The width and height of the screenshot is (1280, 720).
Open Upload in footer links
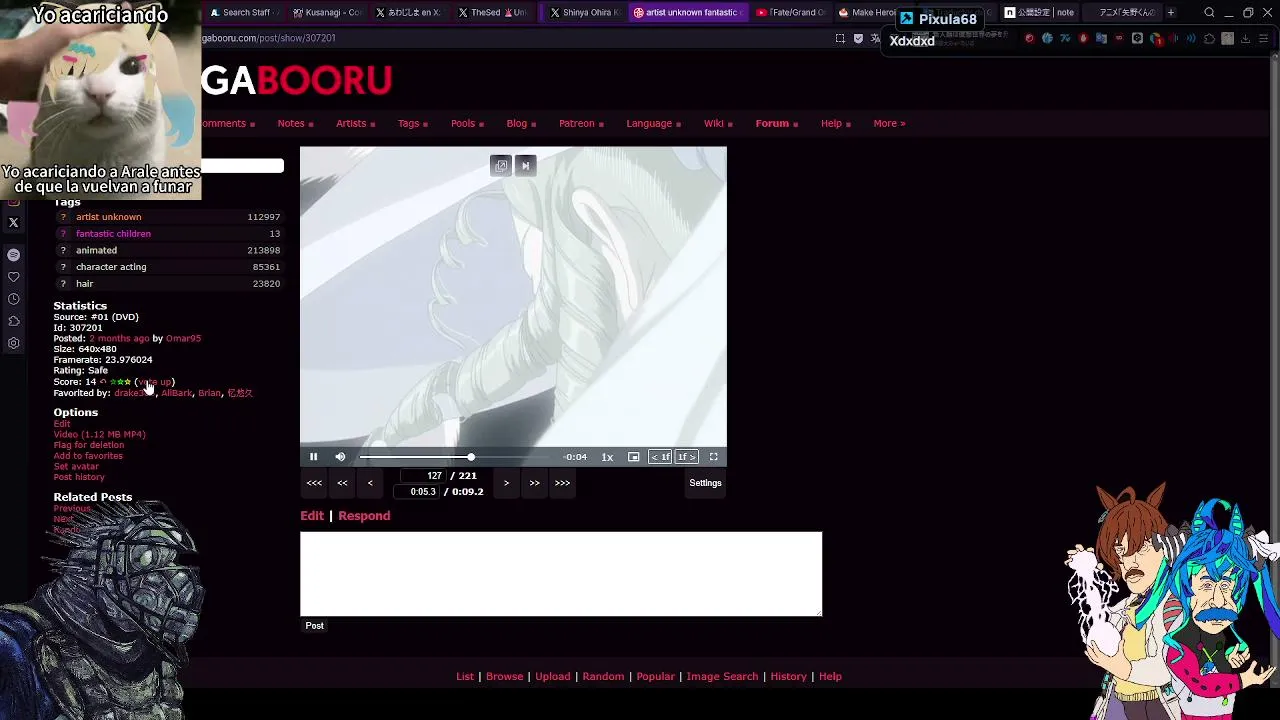(552, 677)
